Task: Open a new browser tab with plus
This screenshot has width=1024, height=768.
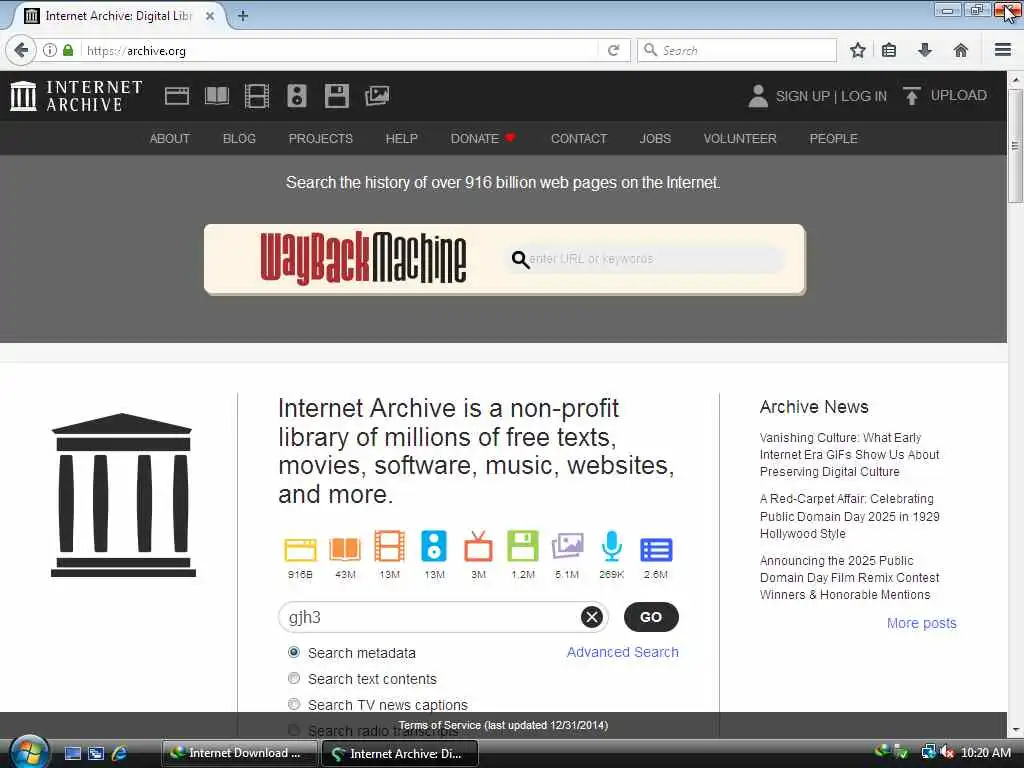Action: pos(242,16)
